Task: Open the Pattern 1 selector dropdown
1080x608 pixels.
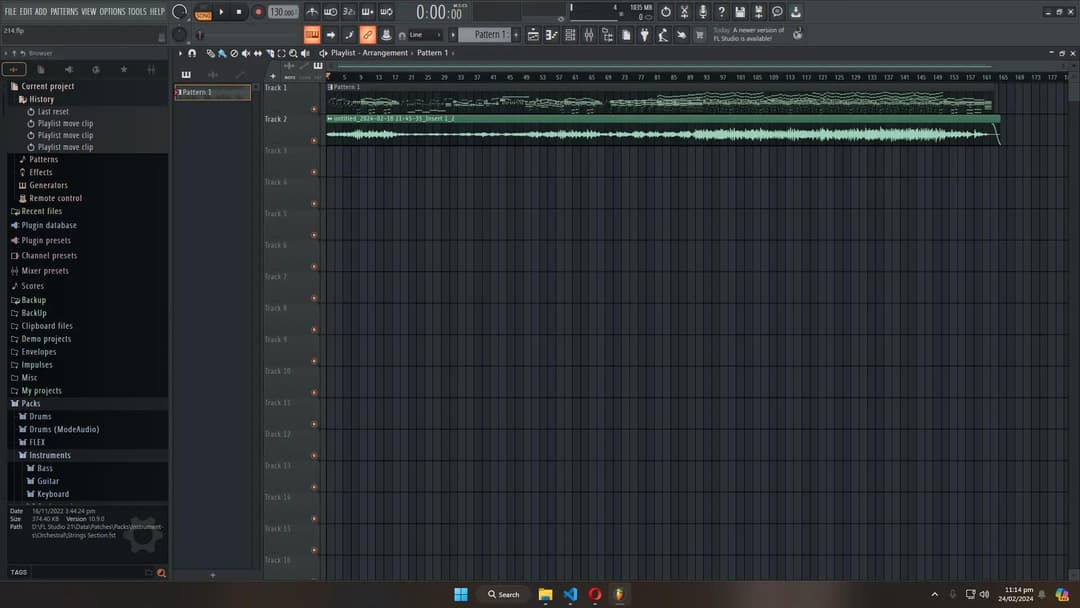Action: 487,35
